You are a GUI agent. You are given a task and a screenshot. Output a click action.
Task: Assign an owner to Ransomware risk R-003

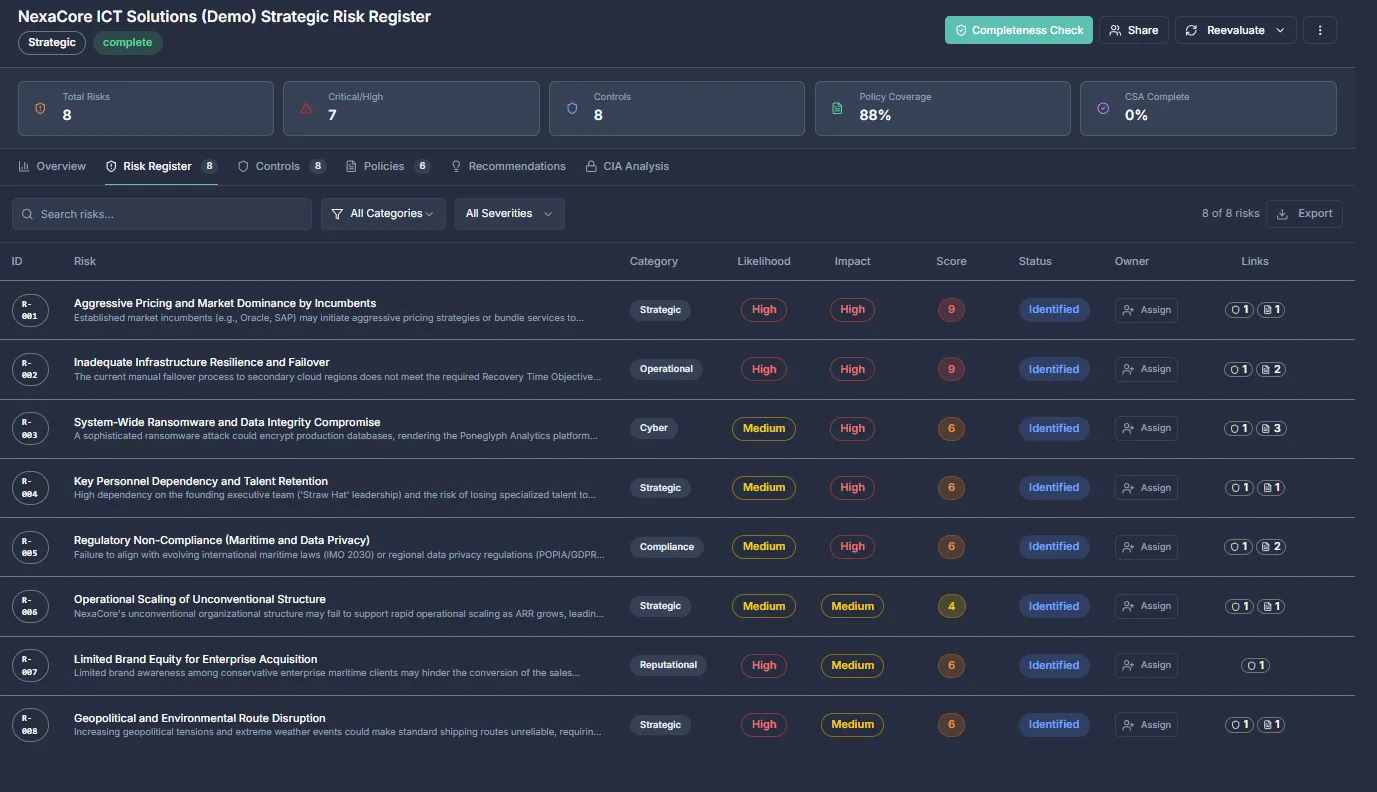1146,428
